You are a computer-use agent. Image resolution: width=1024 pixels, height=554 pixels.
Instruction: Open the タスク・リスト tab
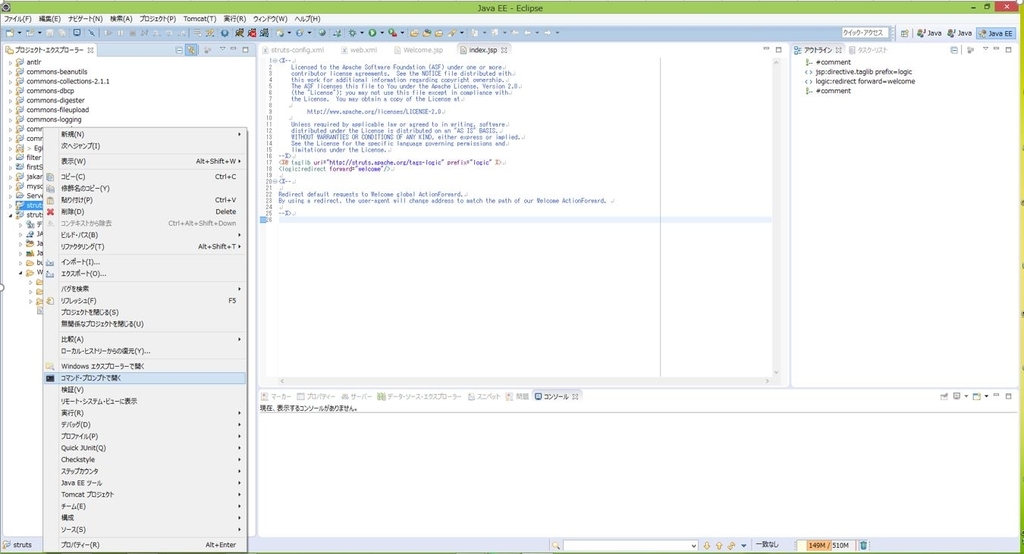pyautogui.click(x=868, y=50)
